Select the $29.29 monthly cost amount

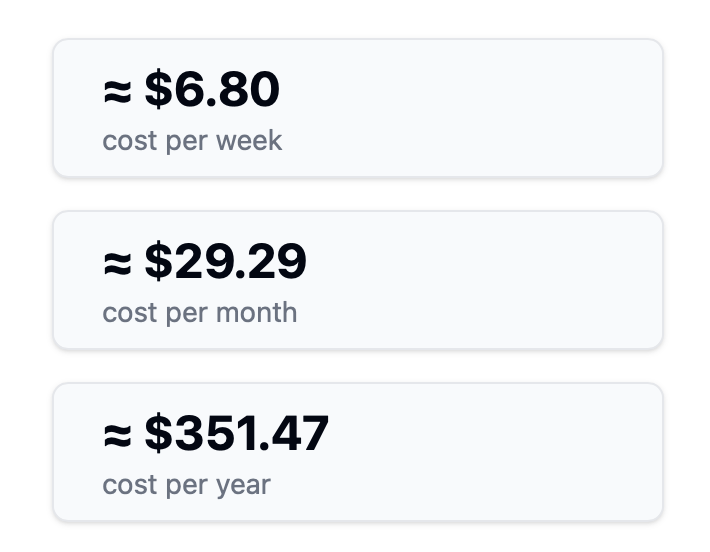pos(225,262)
